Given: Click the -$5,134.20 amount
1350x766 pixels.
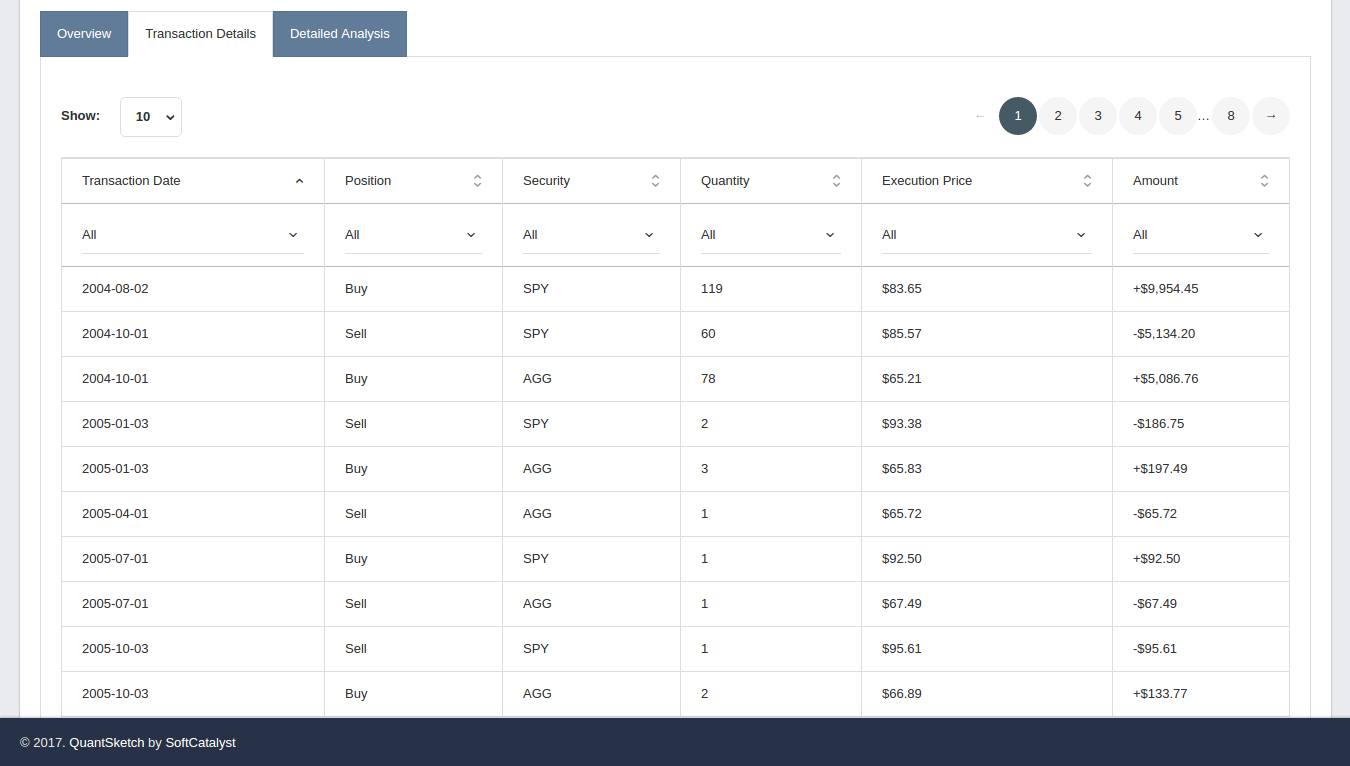Looking at the screenshot, I should tap(1164, 334).
